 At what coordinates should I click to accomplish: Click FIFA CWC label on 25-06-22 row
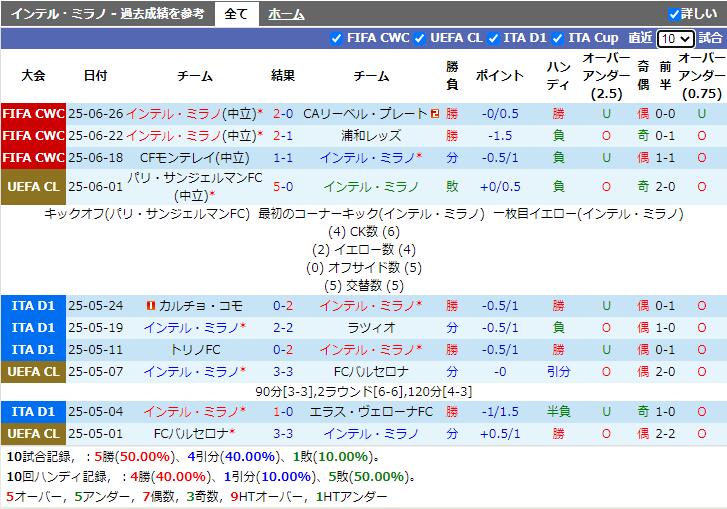33,136
